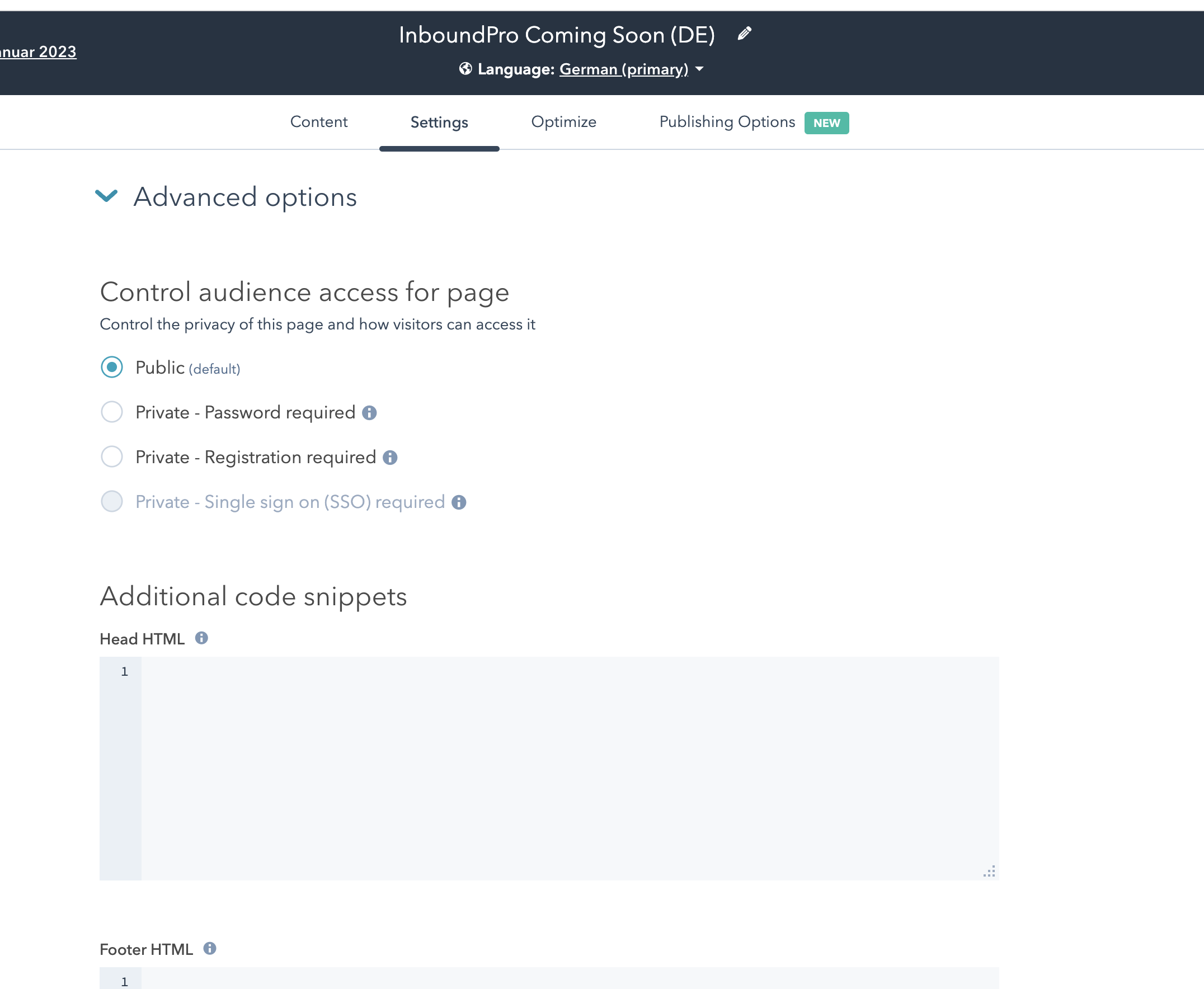Open the tooltip beside Private - SSO required

[x=459, y=502]
